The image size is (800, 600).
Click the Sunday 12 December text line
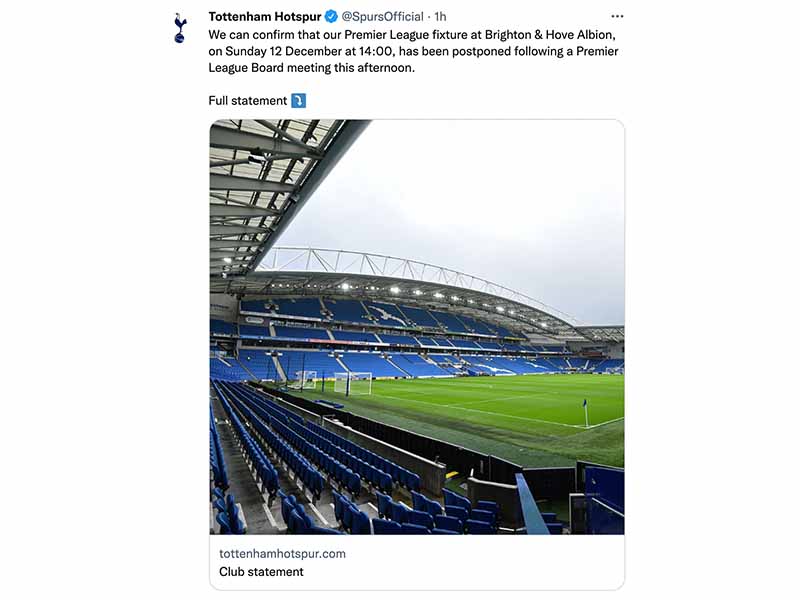(x=413, y=51)
